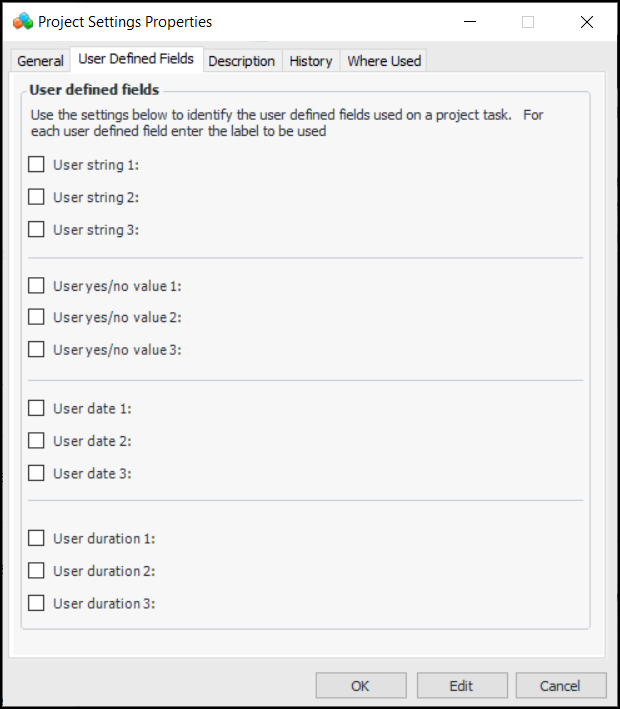Cancel the properties dialog
The image size is (620, 709).
560,686
